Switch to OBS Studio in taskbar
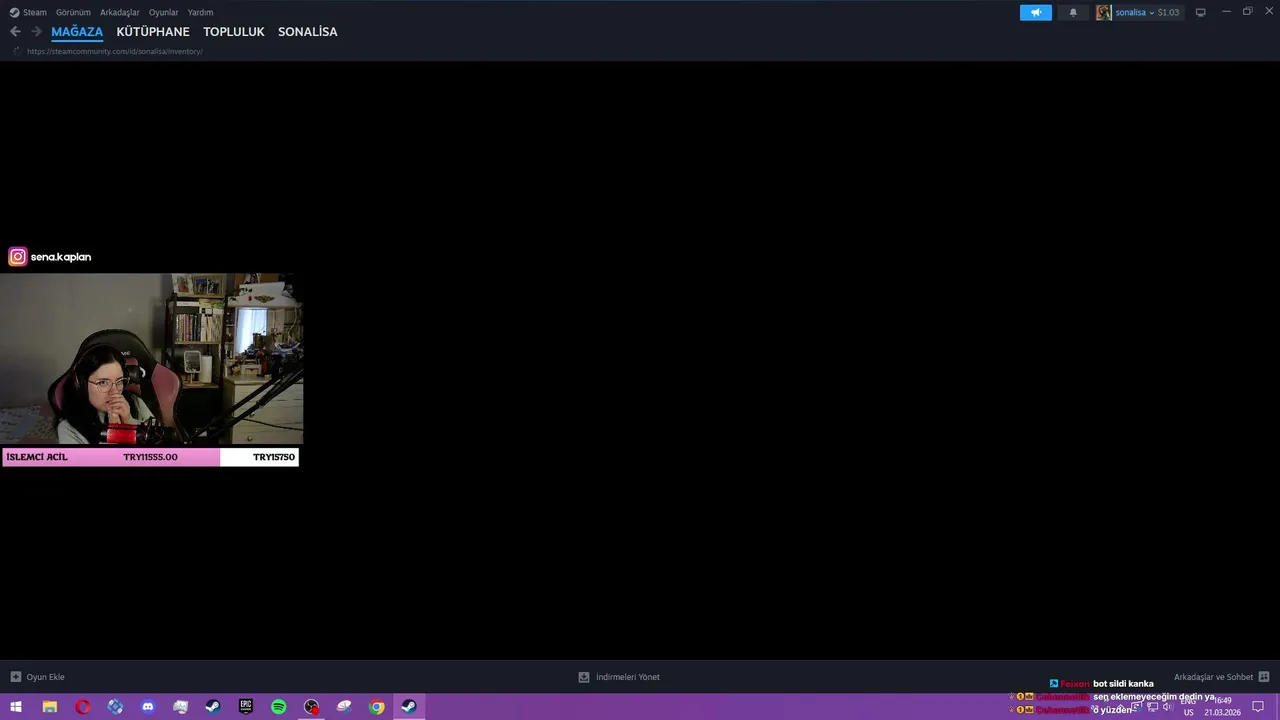This screenshot has width=1280, height=720. 312,707
